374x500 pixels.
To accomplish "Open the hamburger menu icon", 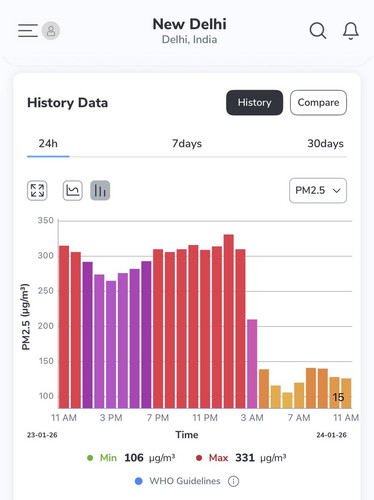I will click(x=28, y=30).
